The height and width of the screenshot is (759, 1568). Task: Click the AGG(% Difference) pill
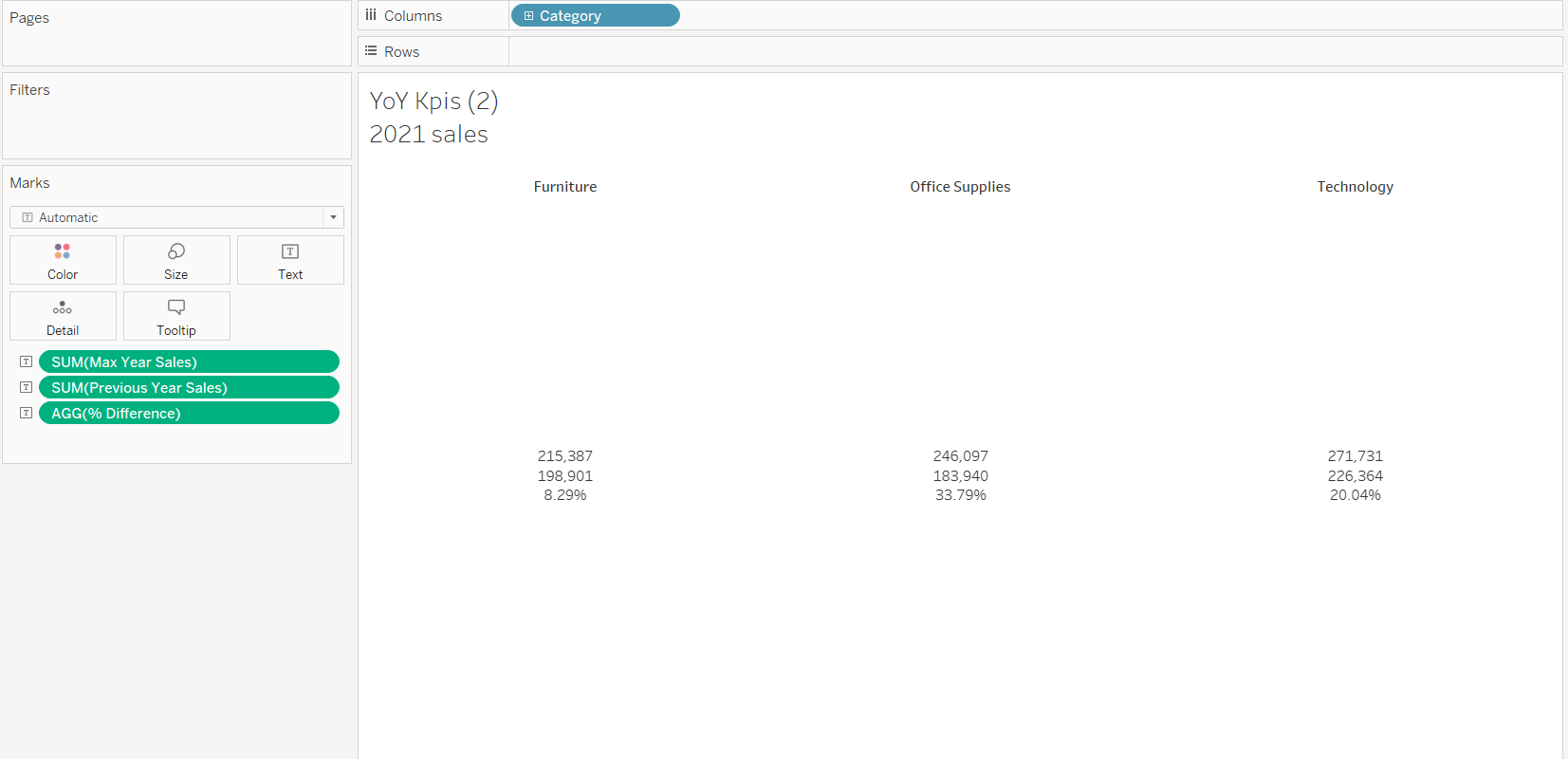(189, 413)
